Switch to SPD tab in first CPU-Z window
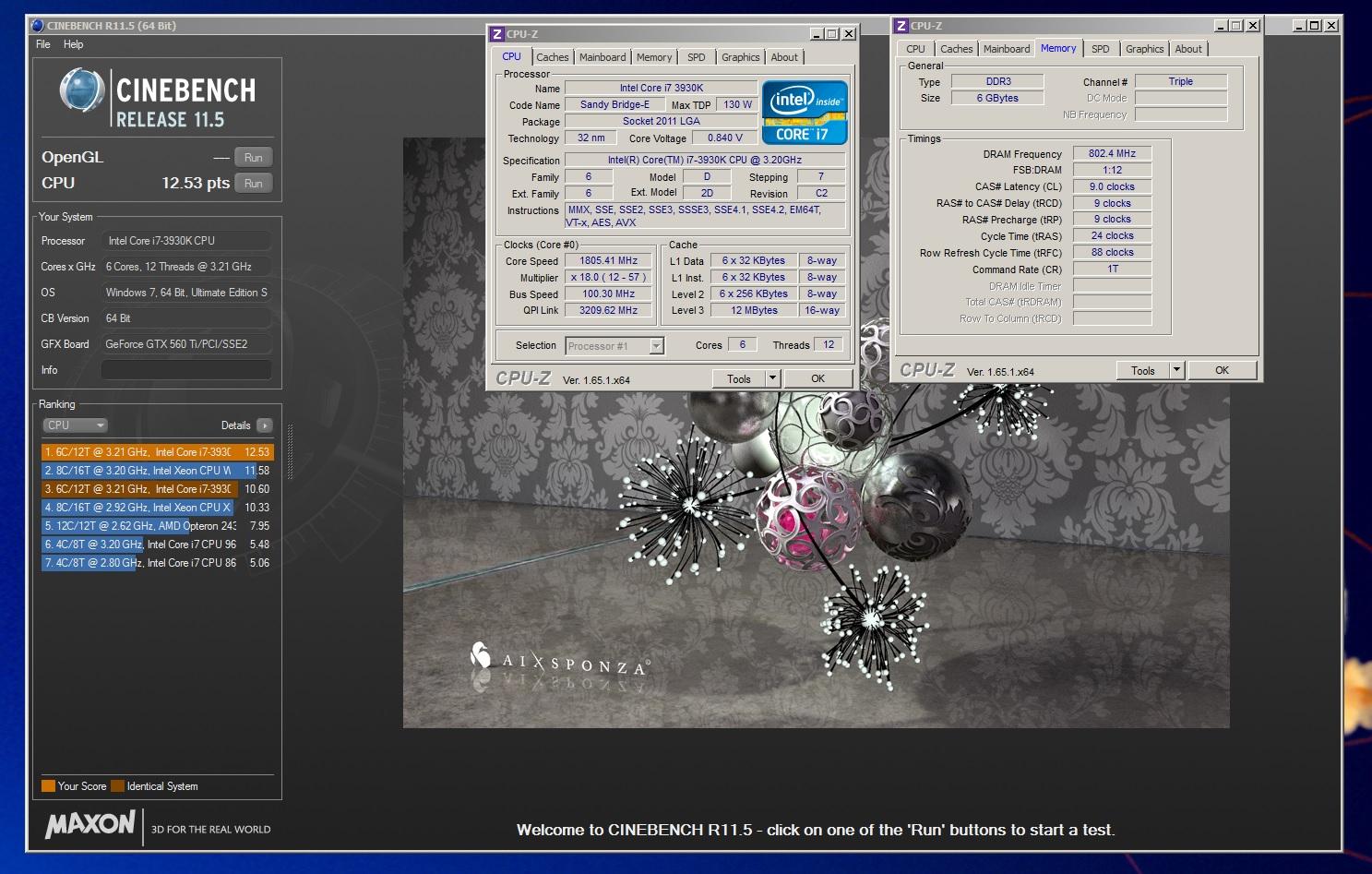The width and height of the screenshot is (1372, 874). click(697, 57)
